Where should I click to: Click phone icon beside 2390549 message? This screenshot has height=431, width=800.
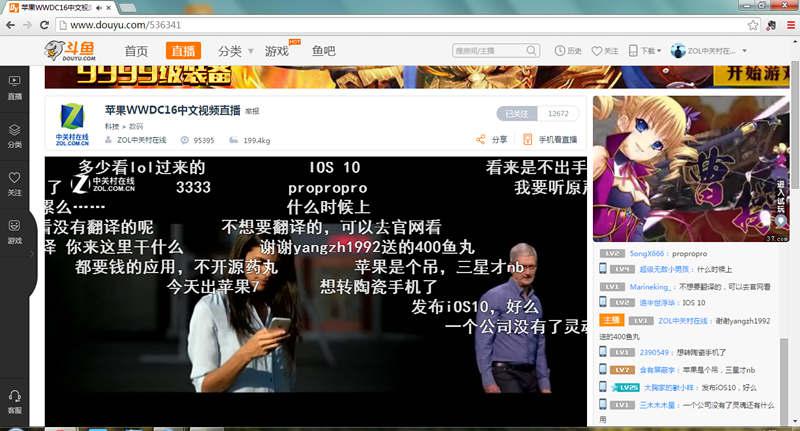pyautogui.click(x=603, y=352)
